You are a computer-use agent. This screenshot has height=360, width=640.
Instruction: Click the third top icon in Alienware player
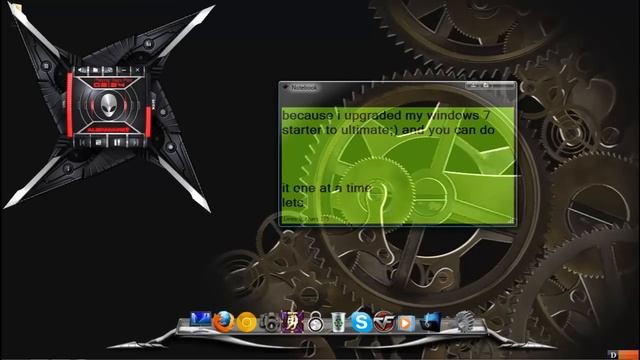[x=109, y=71]
